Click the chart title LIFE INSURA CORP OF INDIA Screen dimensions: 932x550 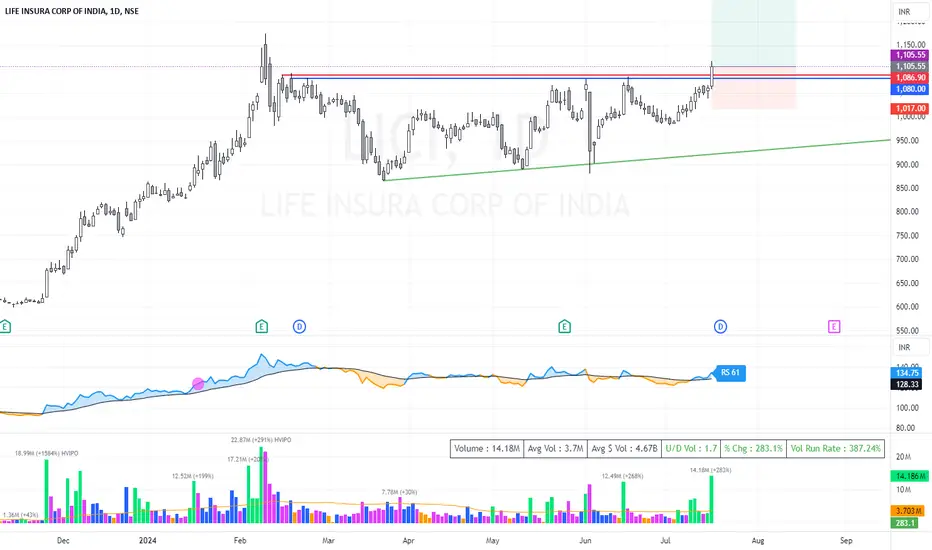pyautogui.click(x=71, y=11)
